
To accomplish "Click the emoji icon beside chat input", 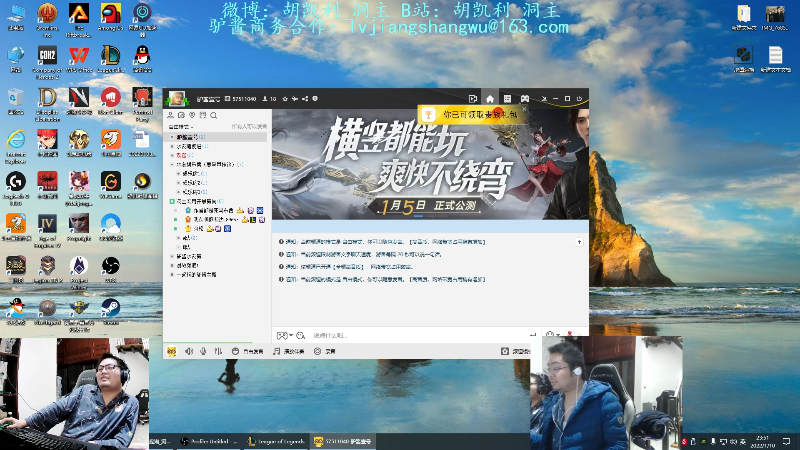I will [301, 335].
